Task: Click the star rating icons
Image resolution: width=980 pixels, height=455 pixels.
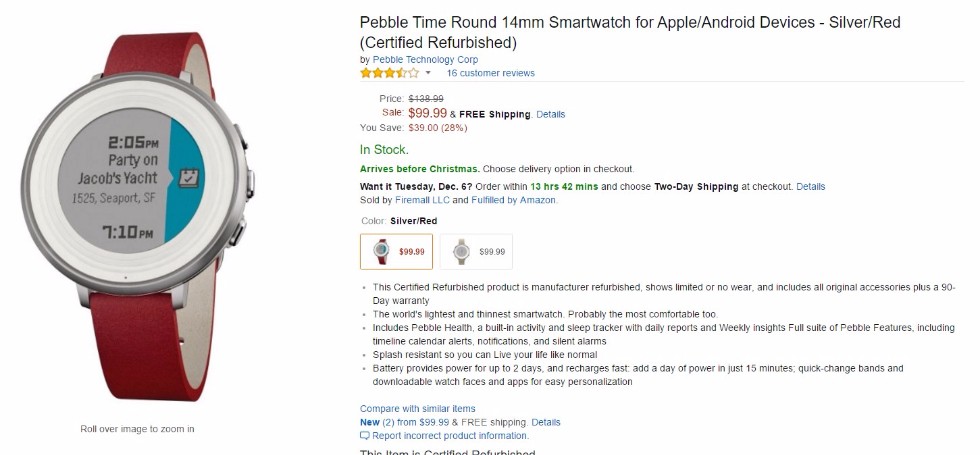Action: (389, 73)
